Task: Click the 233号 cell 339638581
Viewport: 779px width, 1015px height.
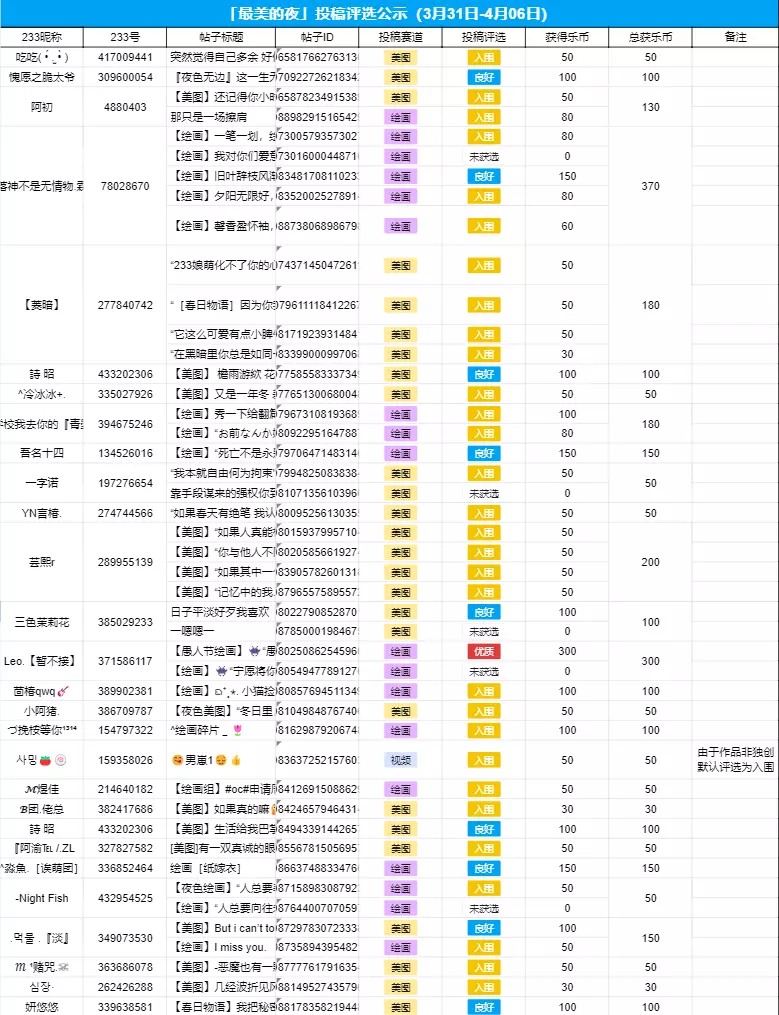Action: pyautogui.click(x=125, y=1007)
